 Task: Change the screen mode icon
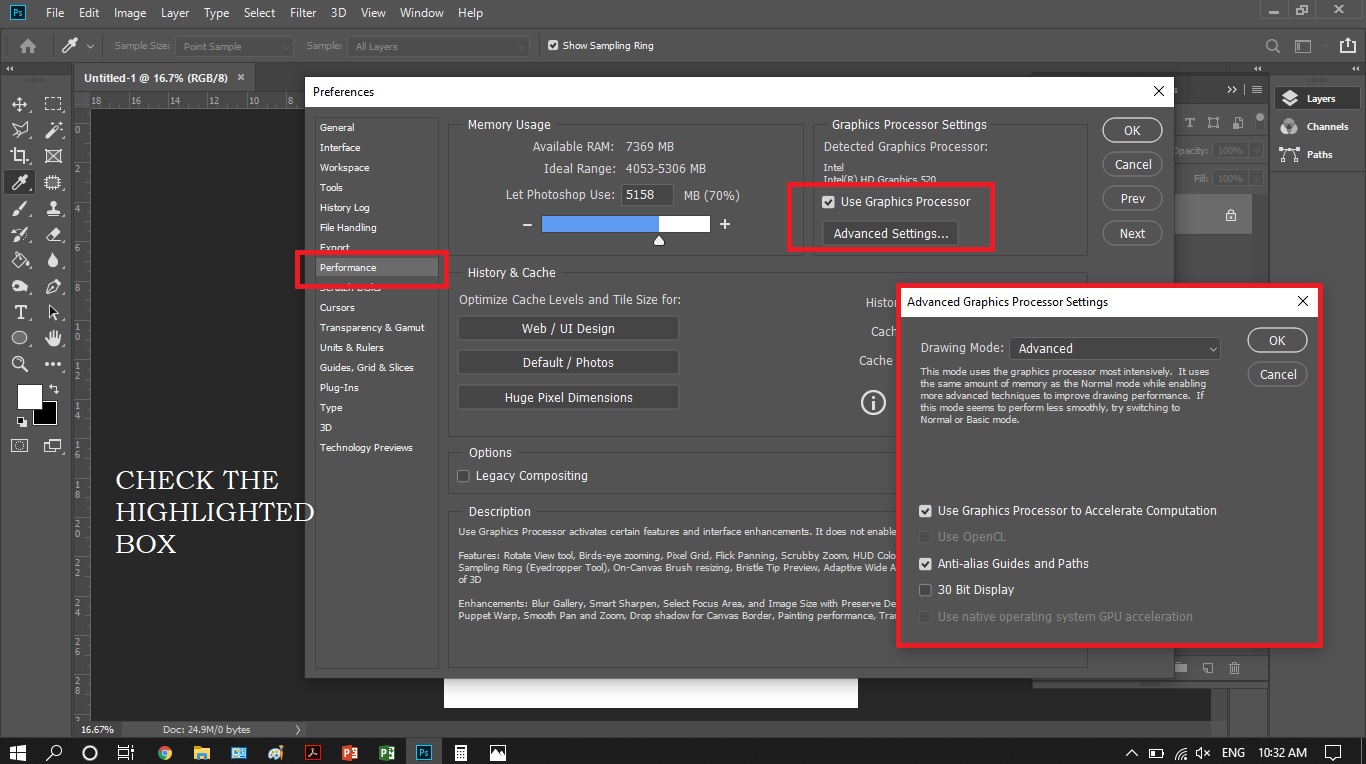[53, 446]
